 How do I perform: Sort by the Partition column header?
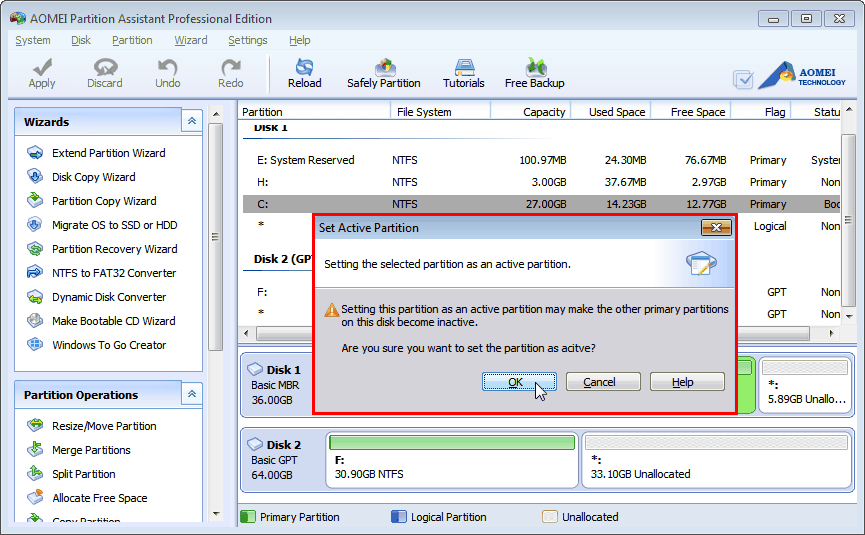(x=314, y=112)
